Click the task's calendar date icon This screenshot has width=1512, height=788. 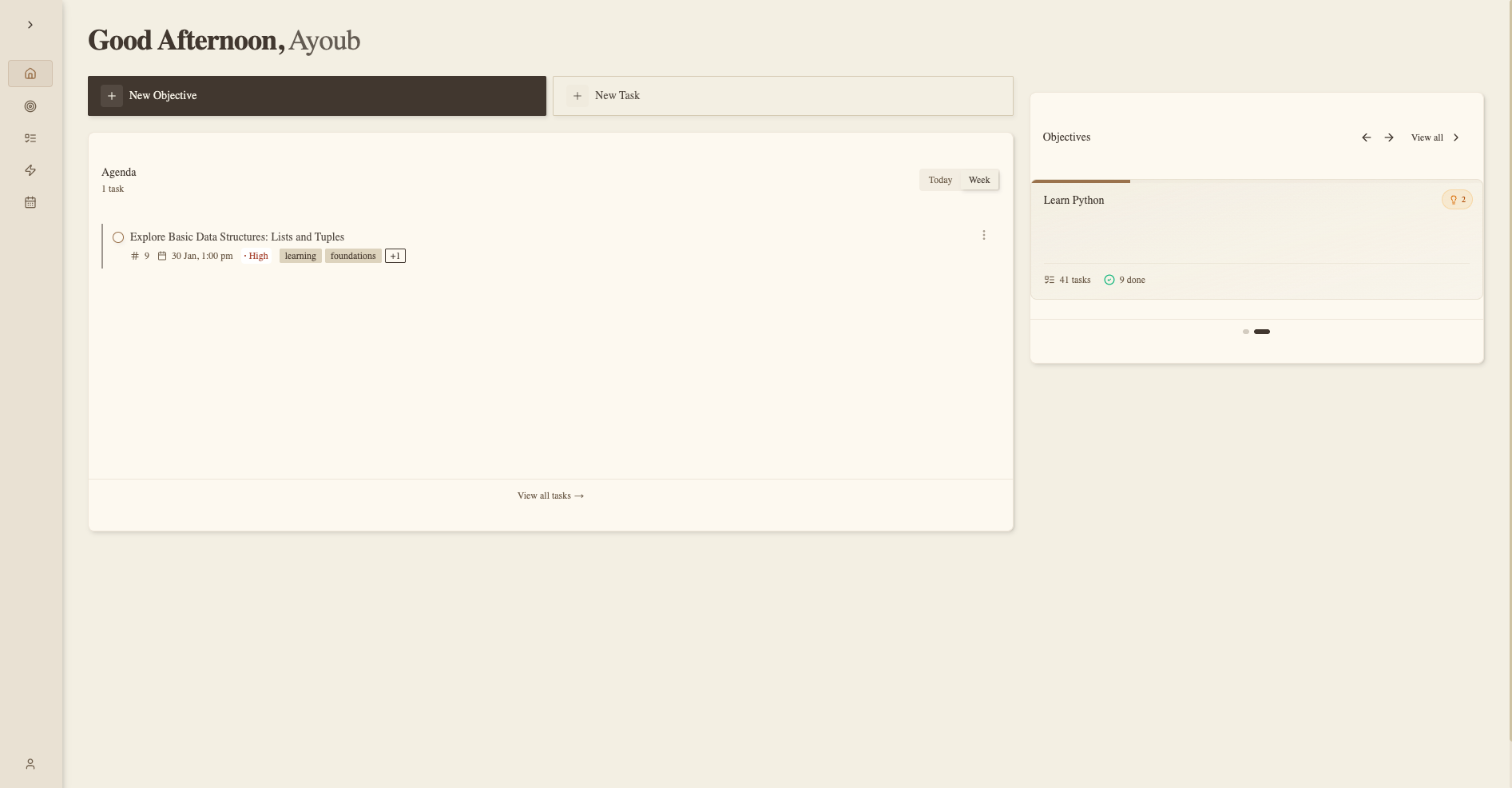[x=162, y=256]
